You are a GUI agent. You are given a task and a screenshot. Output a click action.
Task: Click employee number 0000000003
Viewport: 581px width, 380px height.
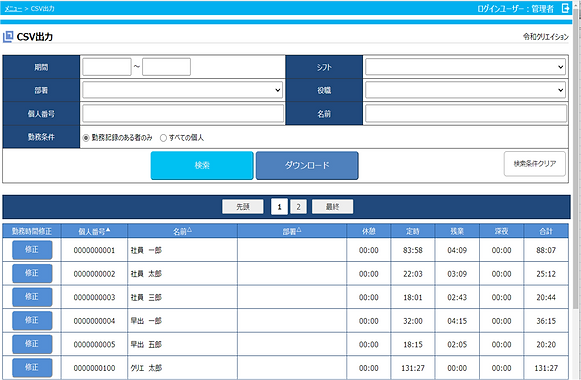(94, 297)
